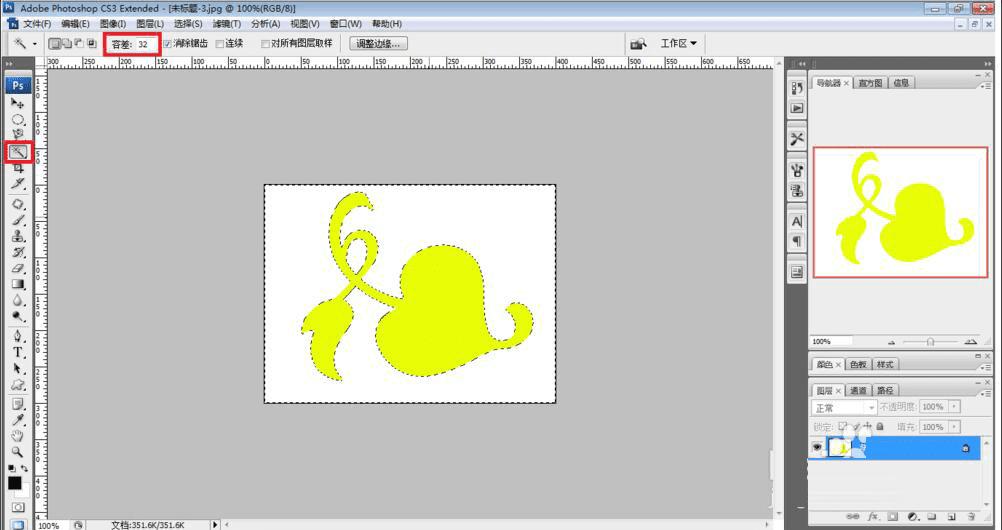Toggle lock image pixels brush icon
The height and width of the screenshot is (530, 1002).
[856, 426]
